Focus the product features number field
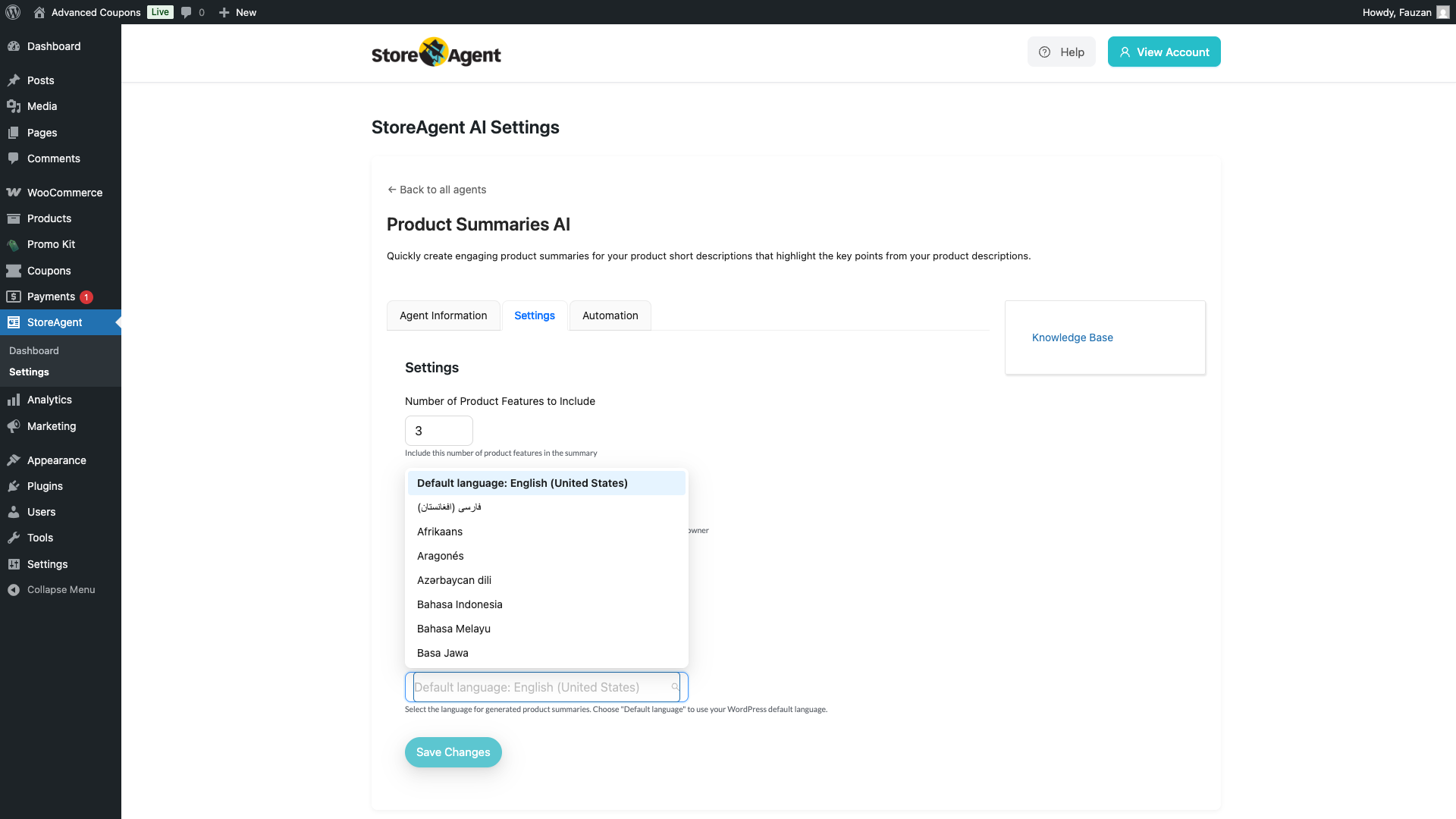Image resolution: width=1456 pixels, height=819 pixels. [x=438, y=431]
